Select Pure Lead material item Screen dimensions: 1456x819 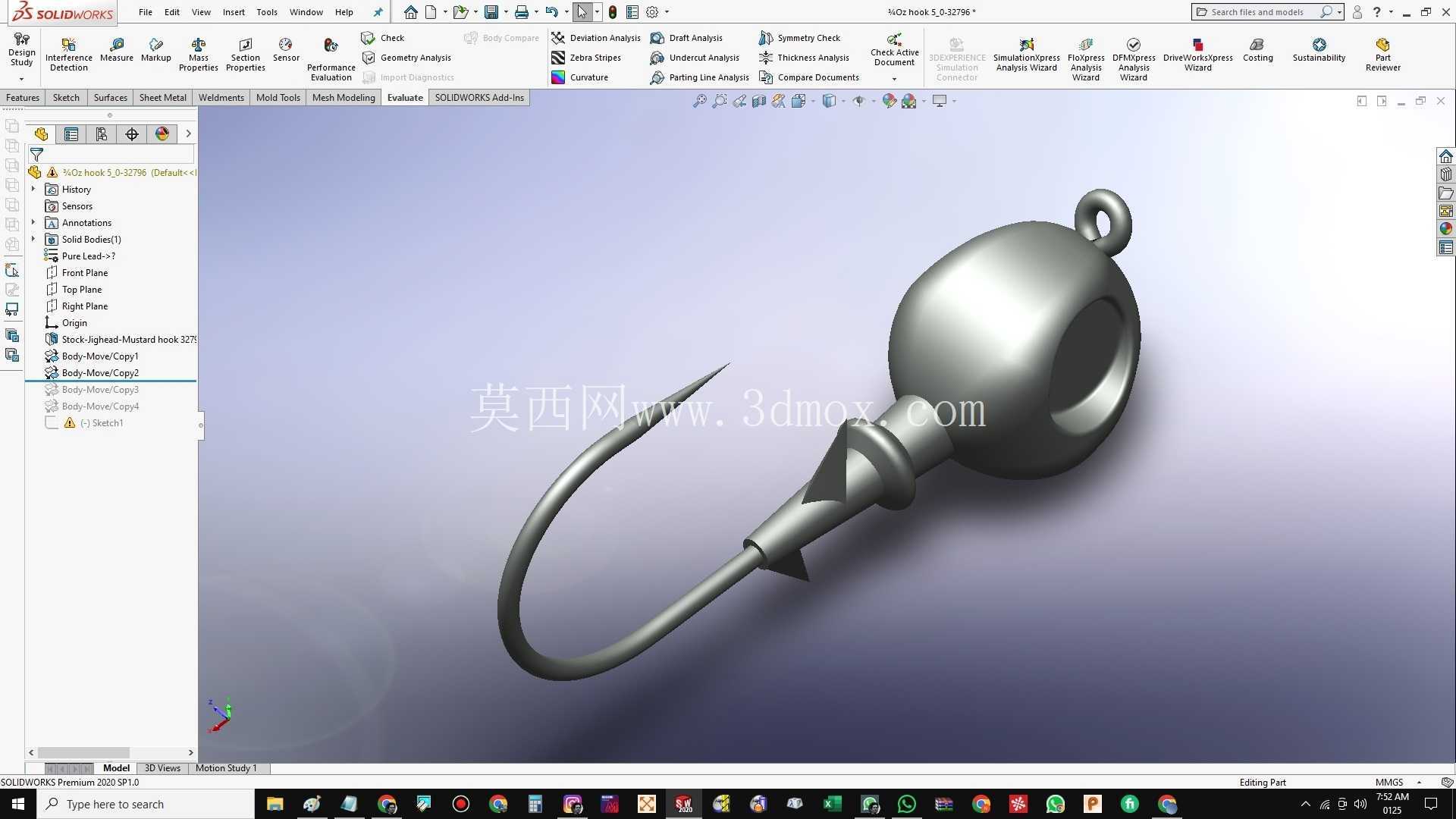(89, 256)
